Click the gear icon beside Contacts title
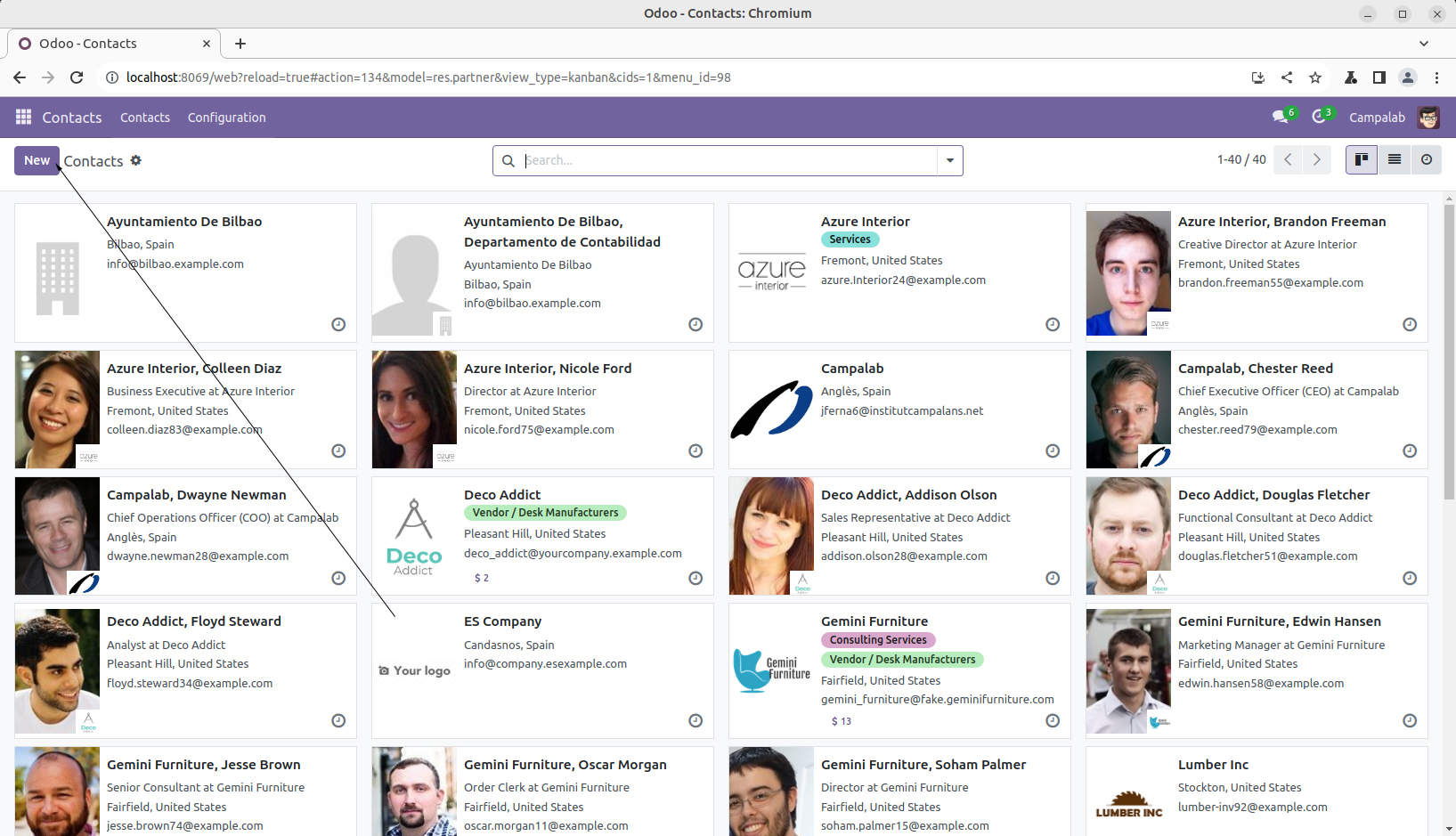The image size is (1456, 836). [136, 160]
